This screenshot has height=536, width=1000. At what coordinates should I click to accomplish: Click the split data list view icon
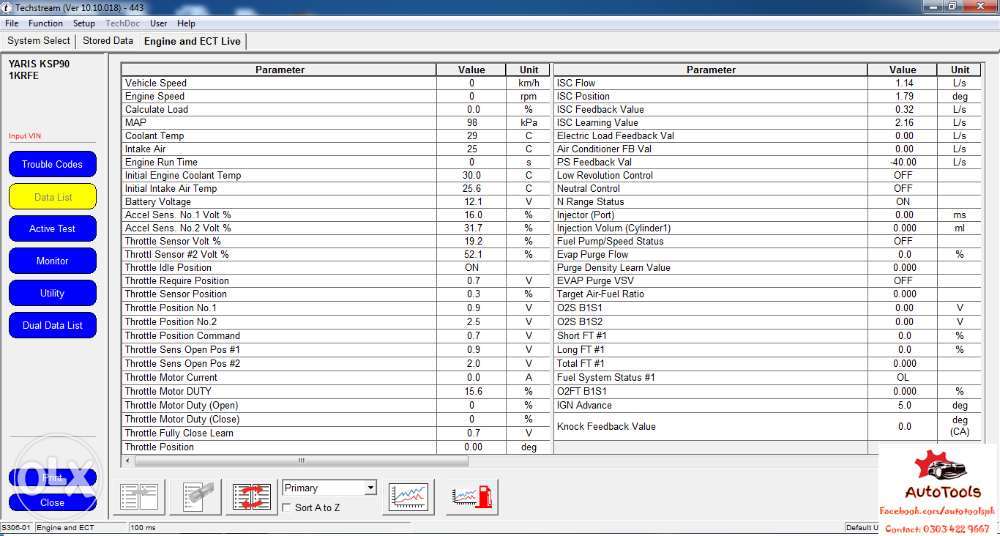[x=142, y=496]
